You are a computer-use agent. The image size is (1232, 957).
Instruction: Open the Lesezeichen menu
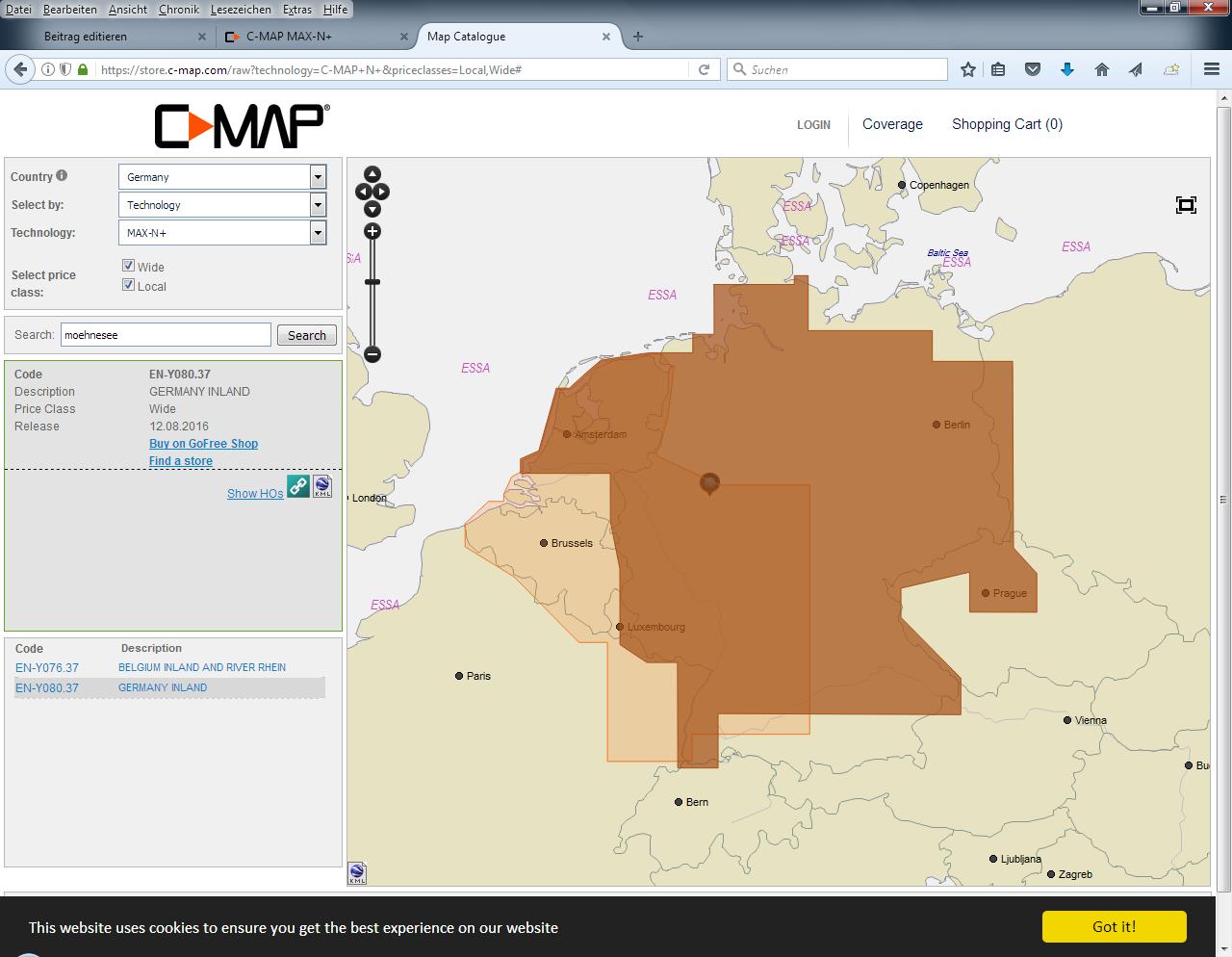tap(241, 9)
